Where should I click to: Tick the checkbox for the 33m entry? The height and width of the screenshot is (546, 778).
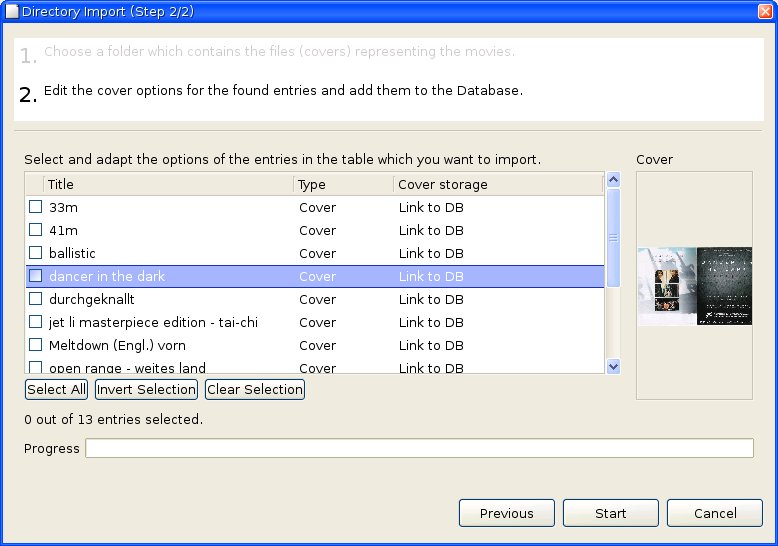pyautogui.click(x=36, y=207)
